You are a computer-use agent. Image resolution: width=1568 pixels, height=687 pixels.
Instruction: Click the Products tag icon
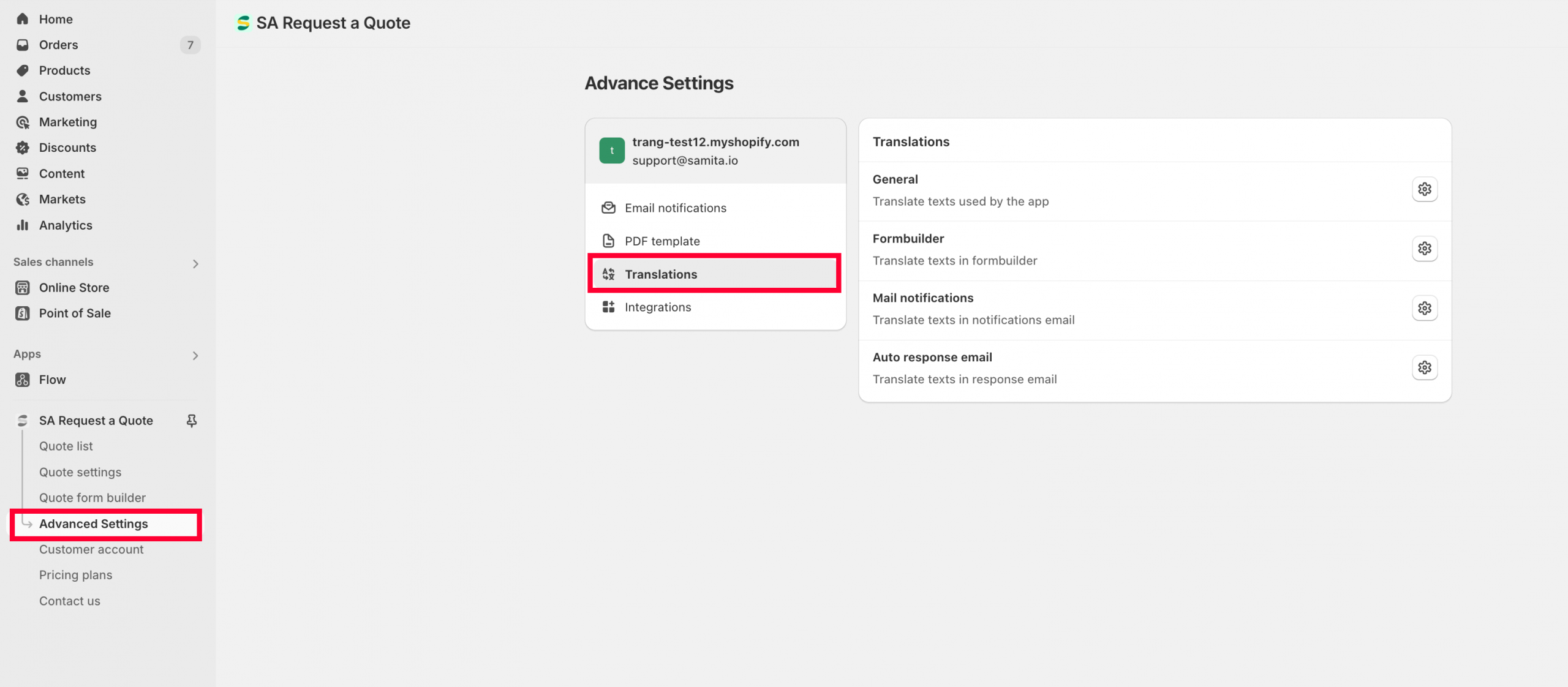(x=23, y=70)
